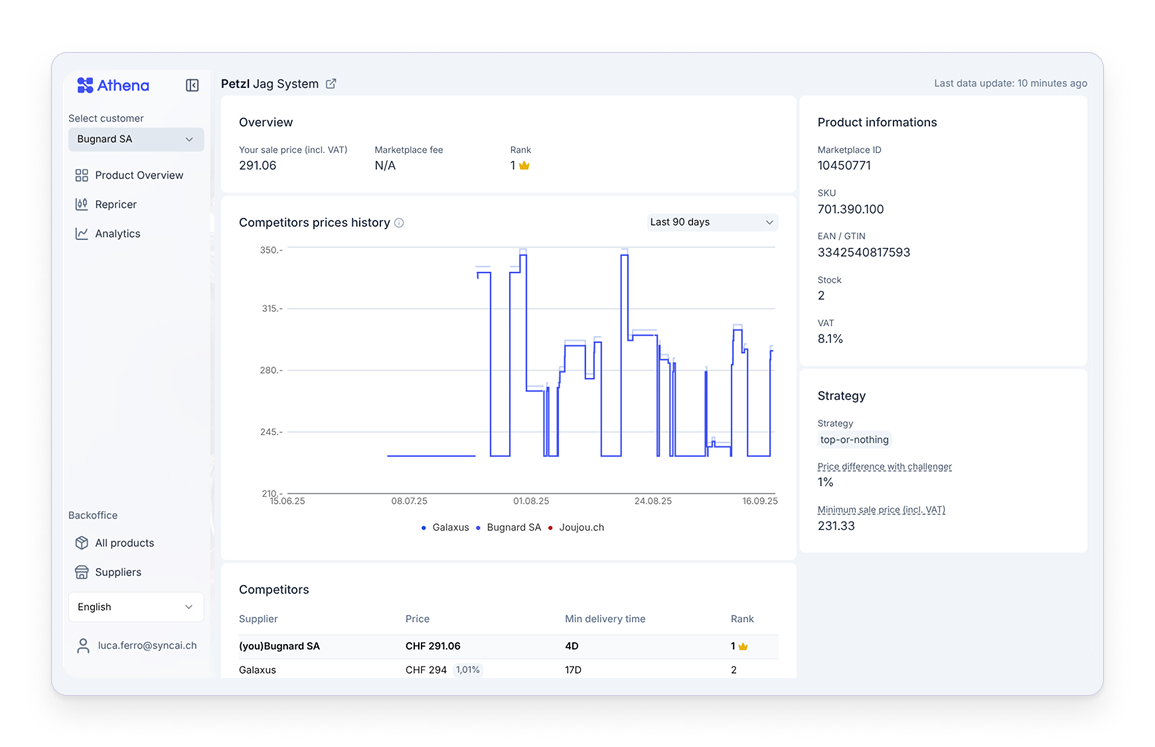Click the Rank column header in Competitors

(x=742, y=619)
